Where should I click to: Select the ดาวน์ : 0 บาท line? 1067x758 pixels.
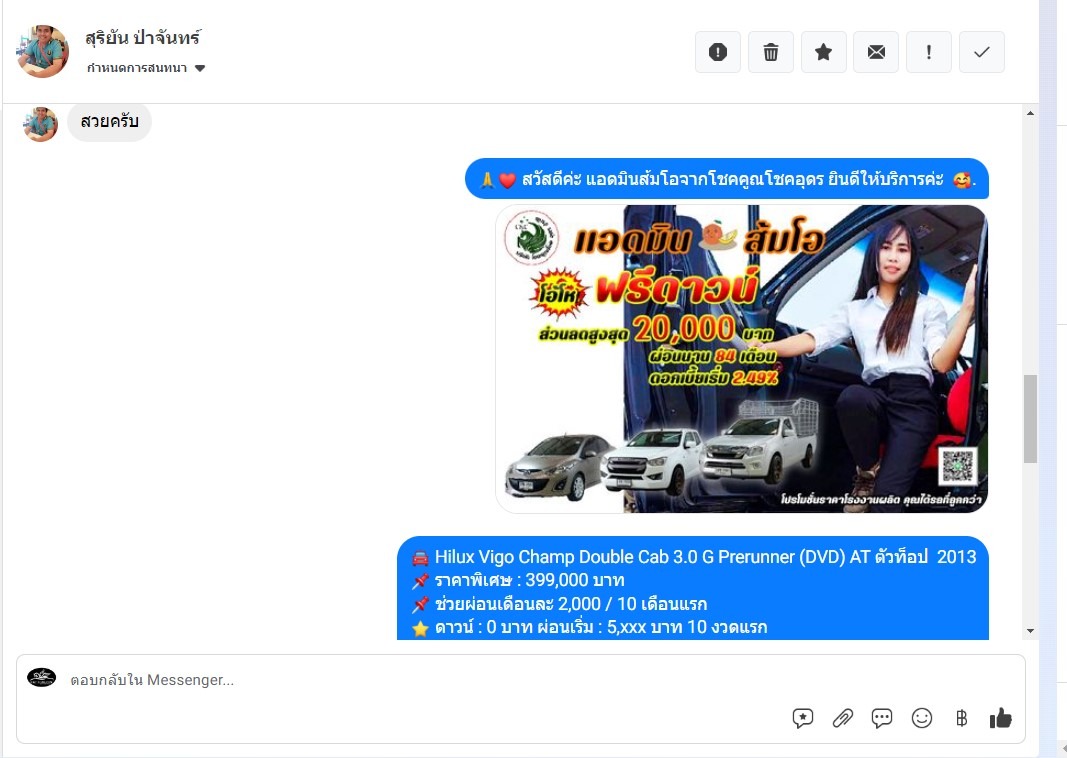(x=589, y=627)
